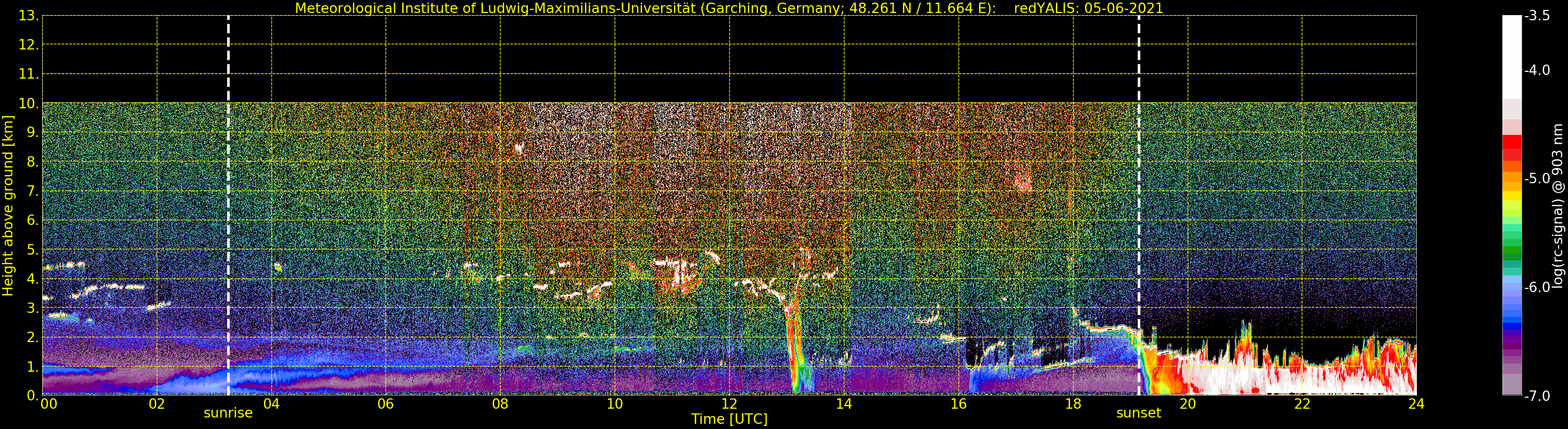Click colorbar tick label -7.0
This screenshot has height=429, width=1568.
(1537, 396)
